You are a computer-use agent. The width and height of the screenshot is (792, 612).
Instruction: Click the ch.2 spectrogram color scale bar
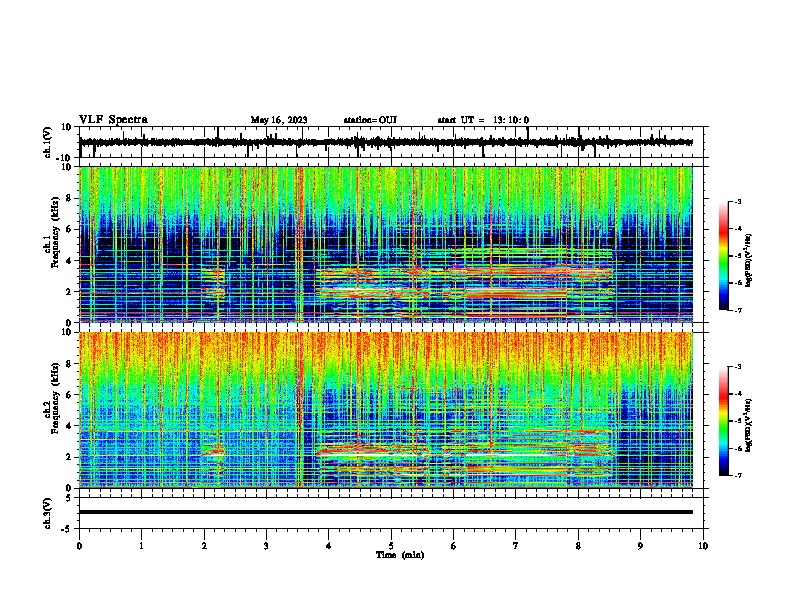coord(723,421)
